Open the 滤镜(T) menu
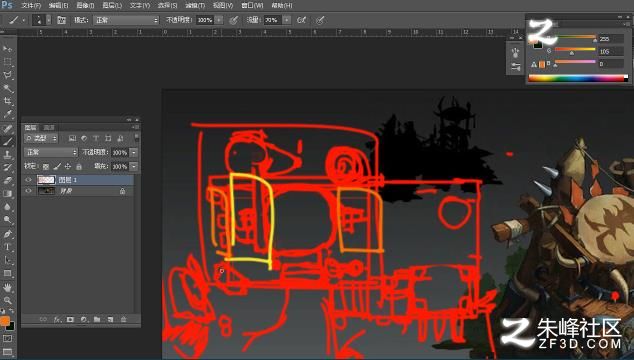The width and height of the screenshot is (634, 360). click(195, 6)
